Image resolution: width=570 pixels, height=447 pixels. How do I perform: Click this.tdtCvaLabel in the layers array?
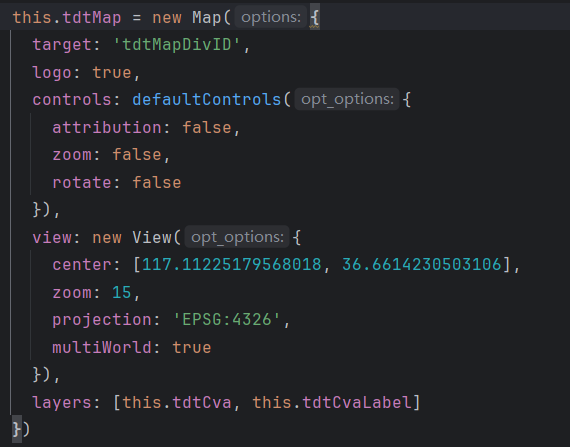(x=332, y=403)
